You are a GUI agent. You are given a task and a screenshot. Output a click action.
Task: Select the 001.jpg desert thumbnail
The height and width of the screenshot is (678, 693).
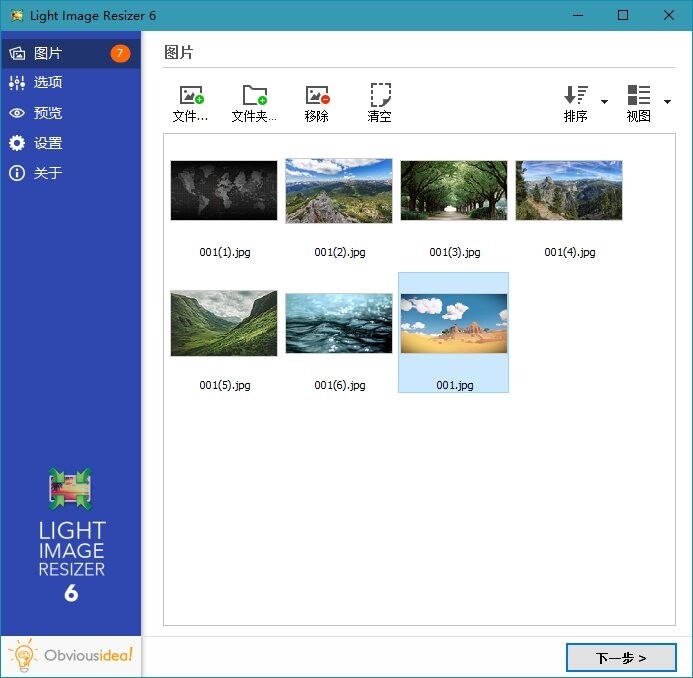click(x=453, y=323)
